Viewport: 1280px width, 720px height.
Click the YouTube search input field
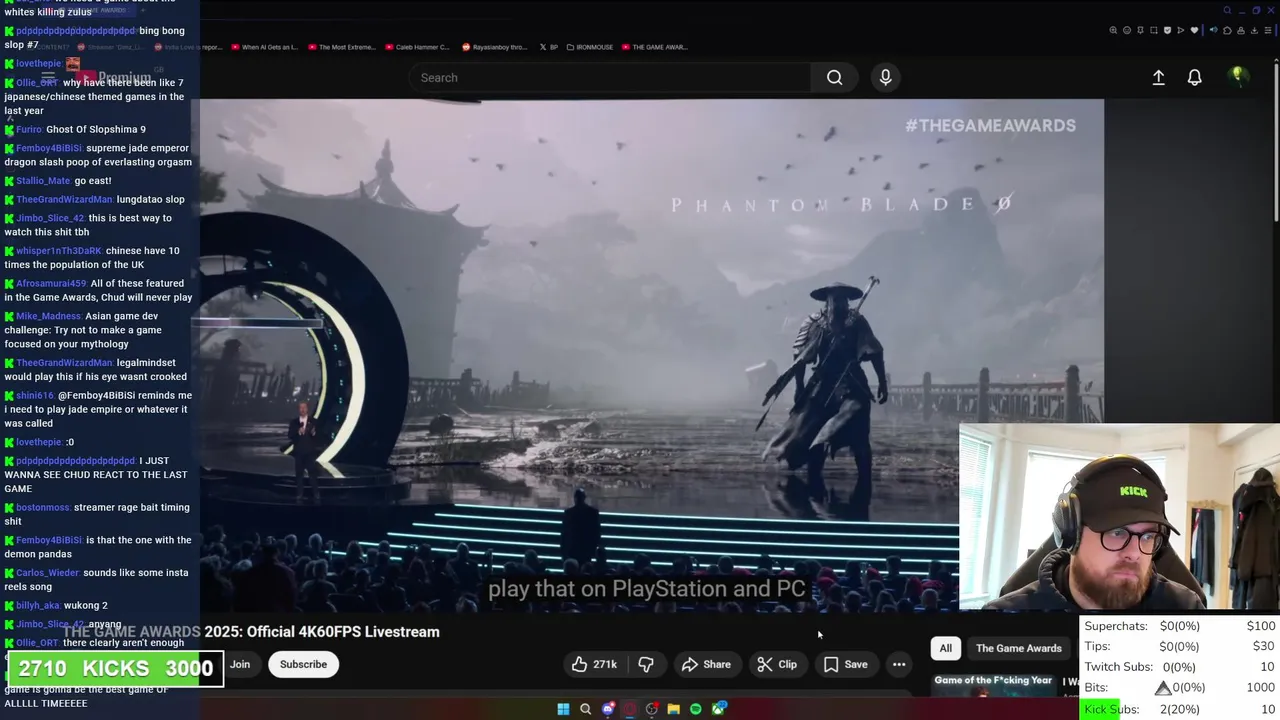point(610,77)
